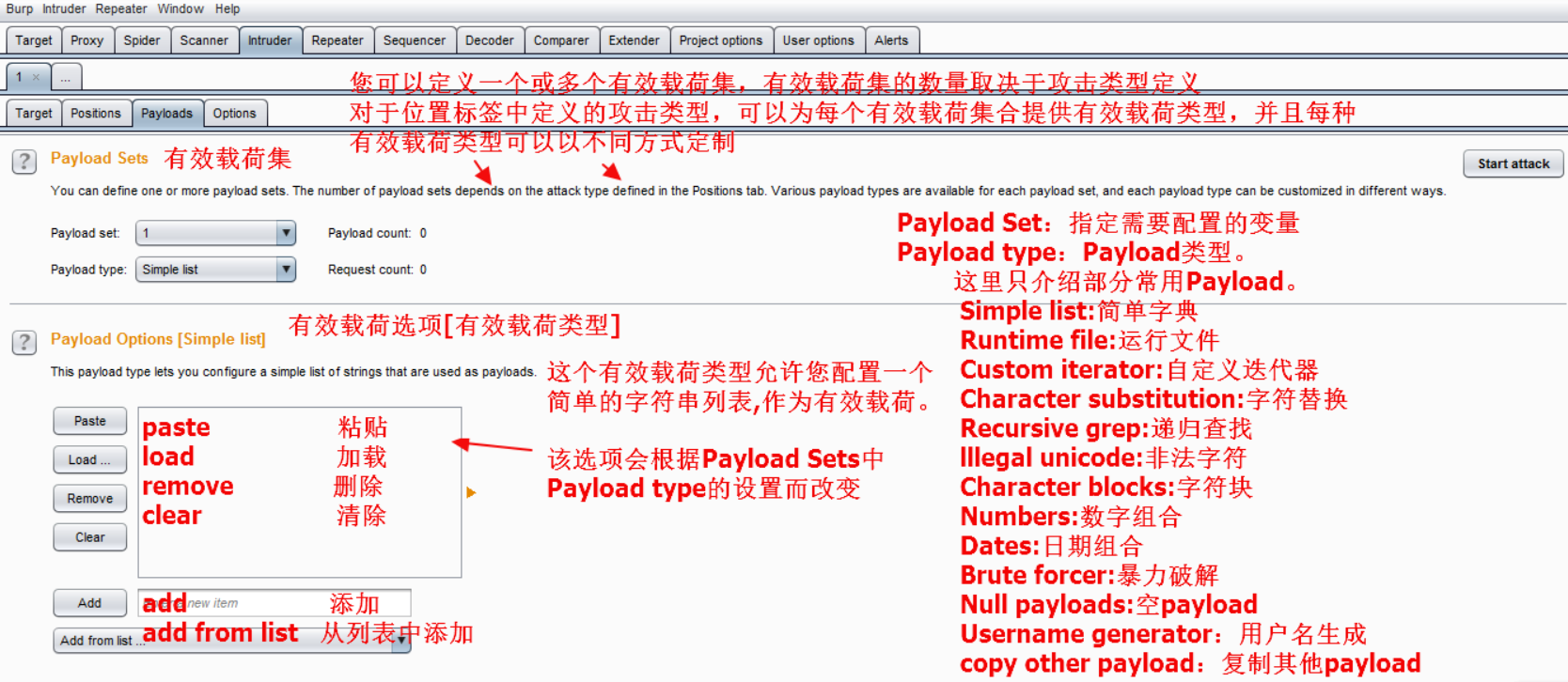Switch to the Repeater tool tab

[337, 40]
